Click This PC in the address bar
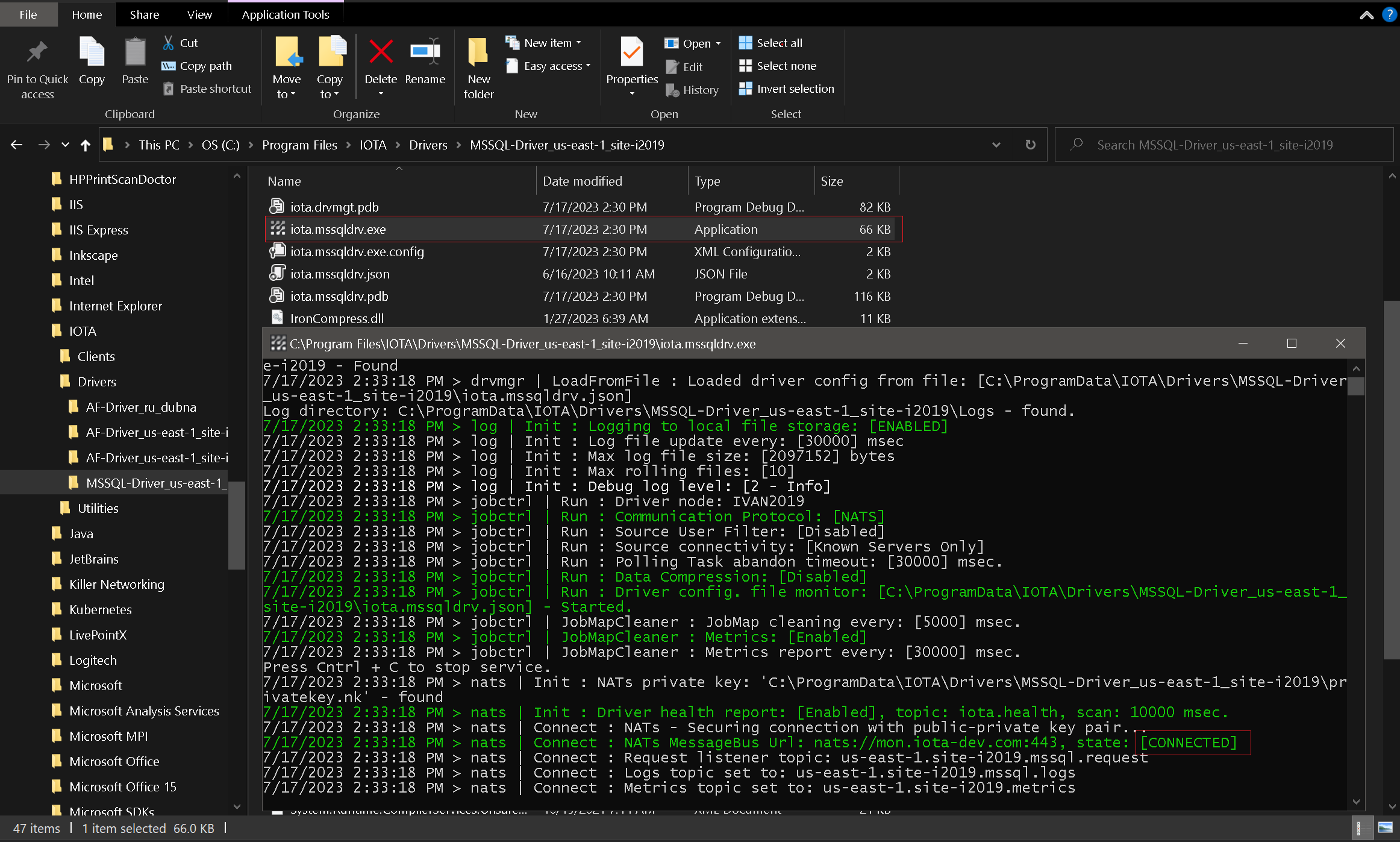 tap(159, 145)
